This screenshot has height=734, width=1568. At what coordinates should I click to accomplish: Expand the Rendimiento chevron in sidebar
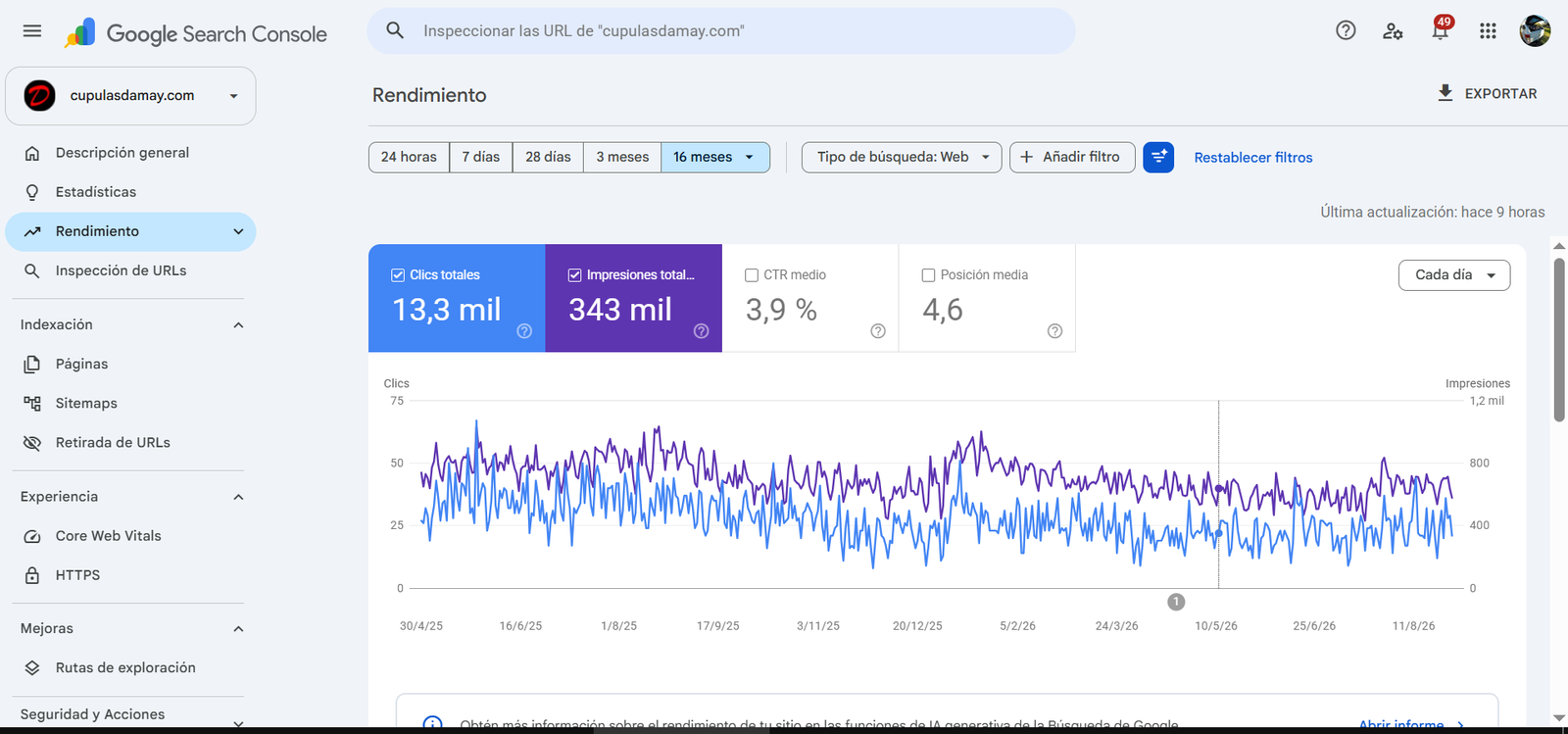238,231
